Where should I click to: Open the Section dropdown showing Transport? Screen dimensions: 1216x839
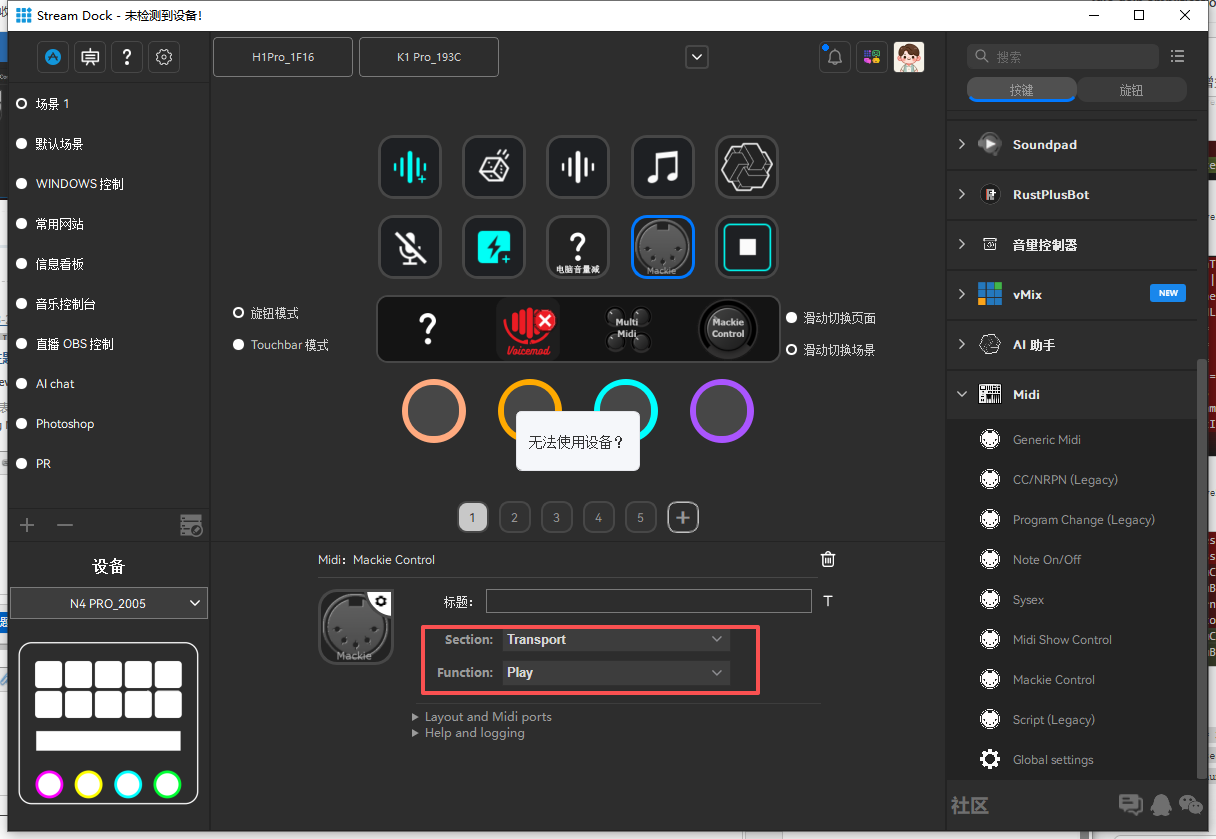coord(614,639)
